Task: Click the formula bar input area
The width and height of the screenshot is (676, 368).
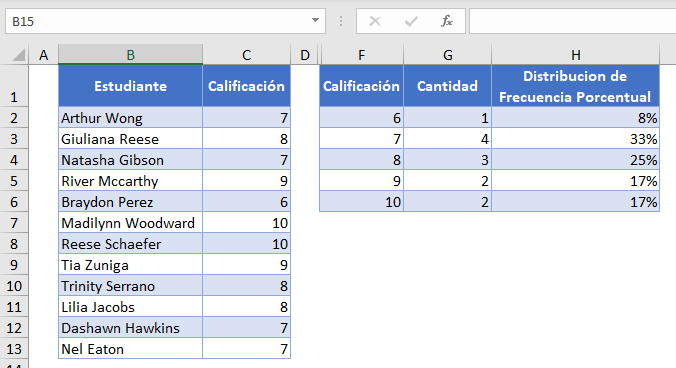Action: (573, 21)
